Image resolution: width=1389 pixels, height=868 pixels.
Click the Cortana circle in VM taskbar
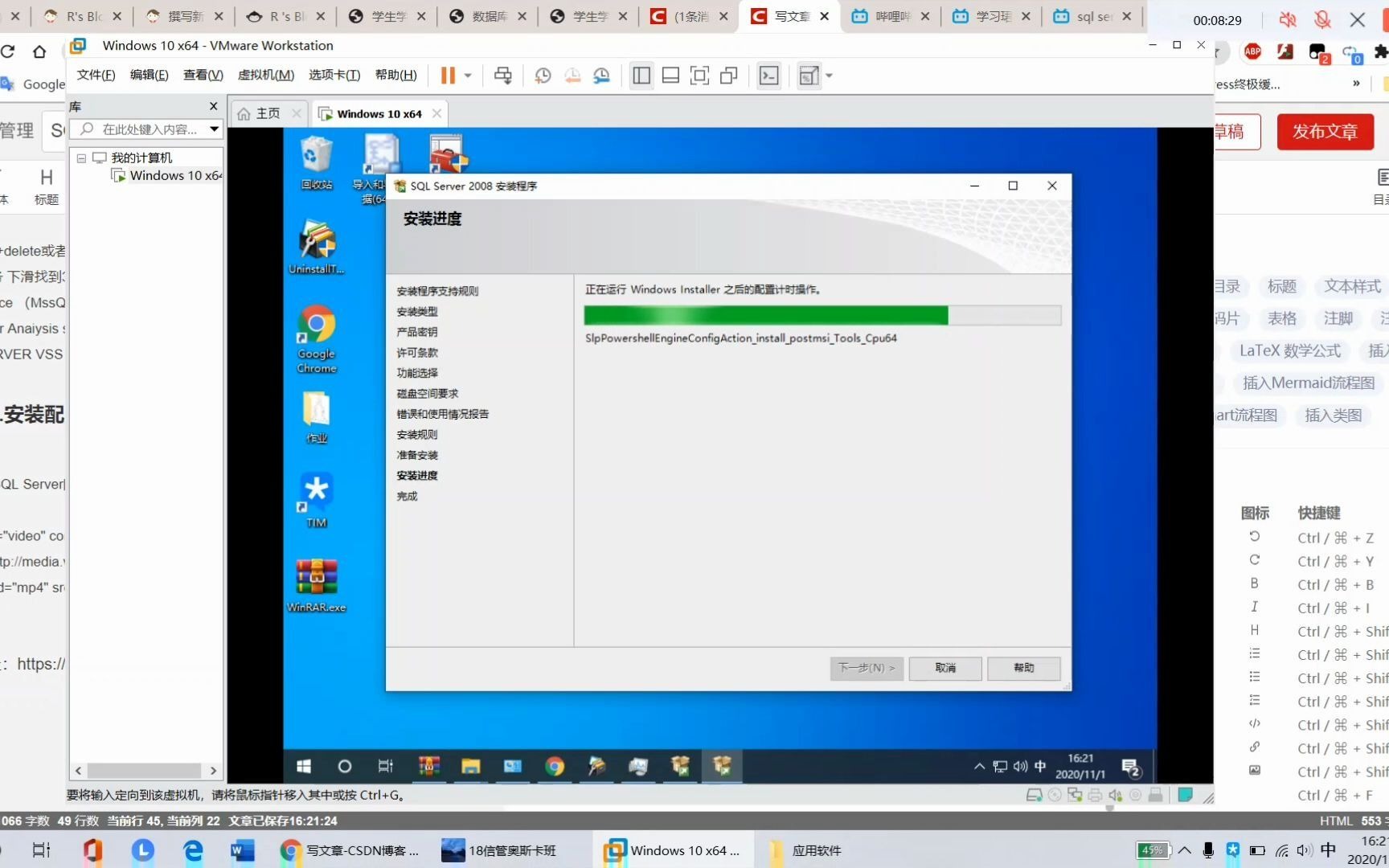tap(345, 767)
